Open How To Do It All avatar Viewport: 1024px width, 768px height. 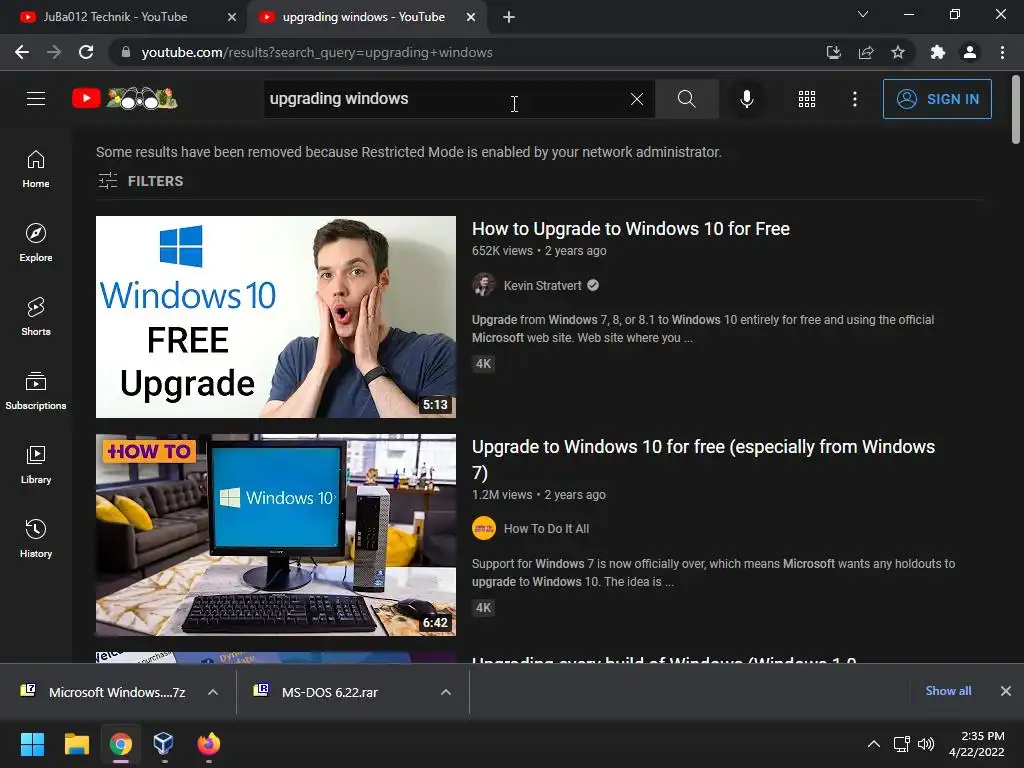pyautogui.click(x=484, y=528)
